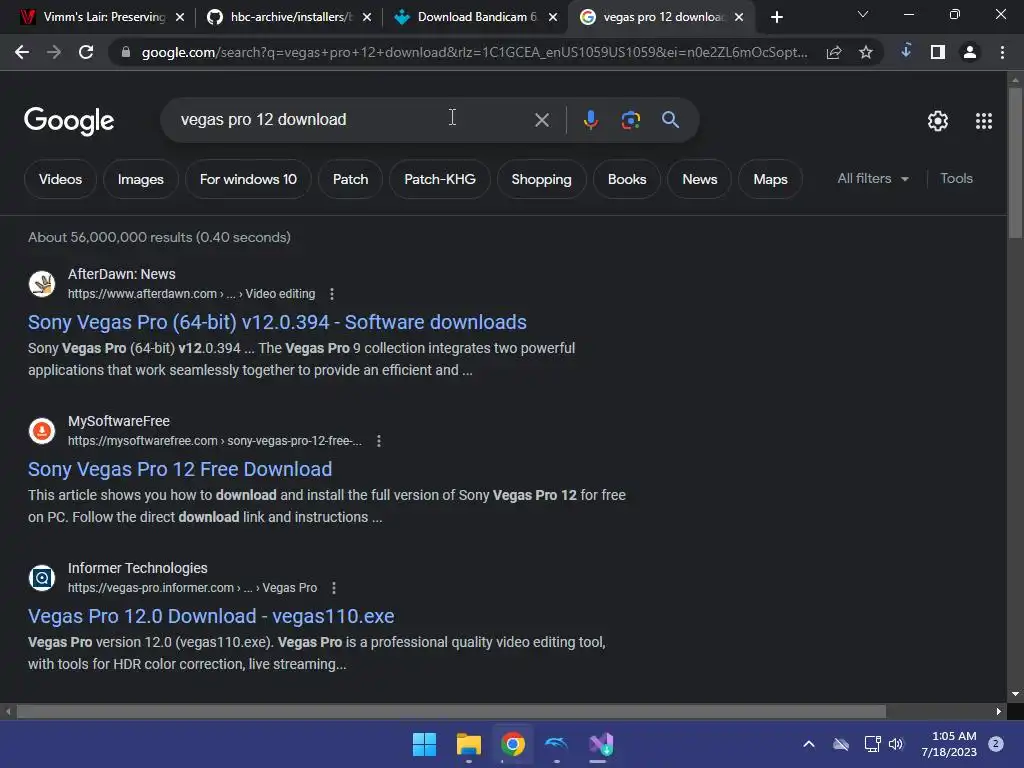The image size is (1024, 768).
Task: Select the Patch-KHG filter chip
Action: tap(440, 179)
